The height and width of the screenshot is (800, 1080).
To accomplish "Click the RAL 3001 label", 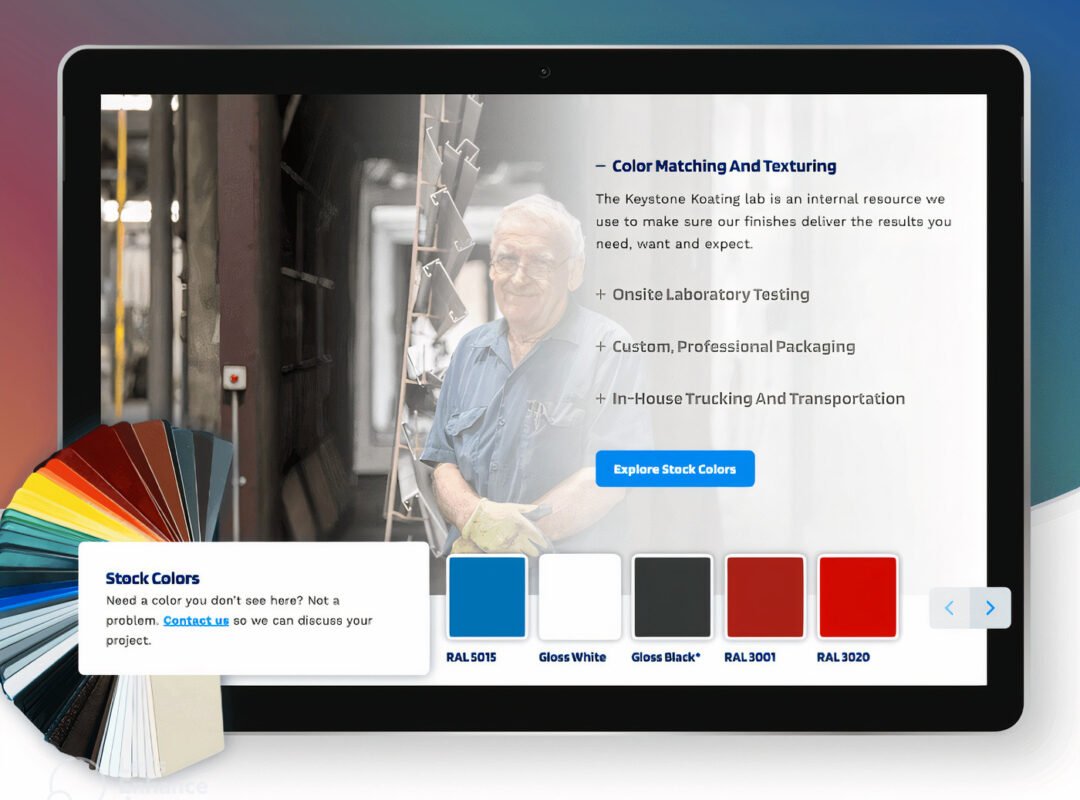I will [749, 657].
